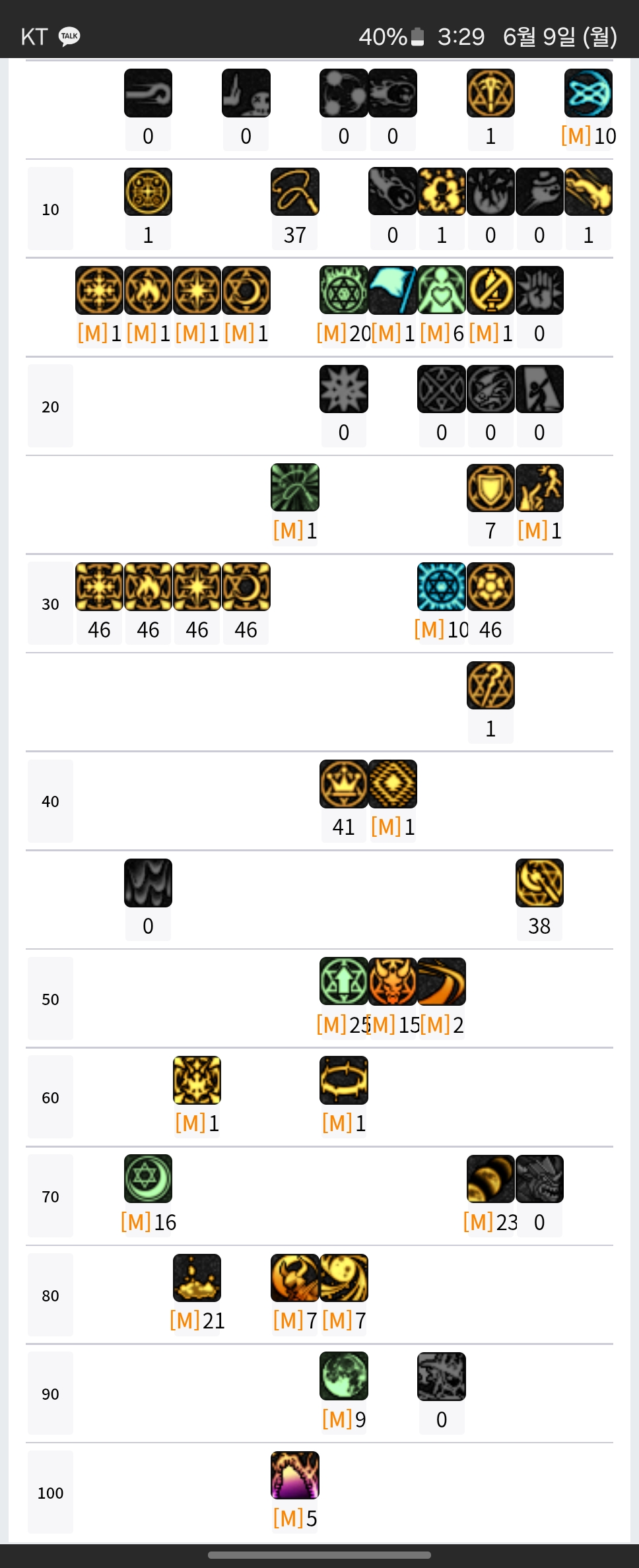The height and width of the screenshot is (1568, 639).
Task: Select the green crescent moon skill marked [M]16
Action: pyautogui.click(x=149, y=1179)
